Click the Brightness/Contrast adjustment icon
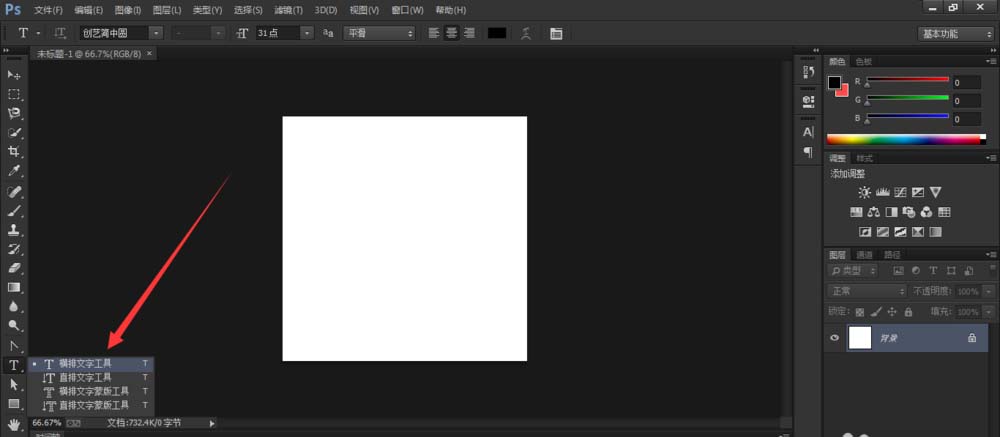Image resolution: width=1000 pixels, height=437 pixels. pyautogui.click(x=865, y=192)
